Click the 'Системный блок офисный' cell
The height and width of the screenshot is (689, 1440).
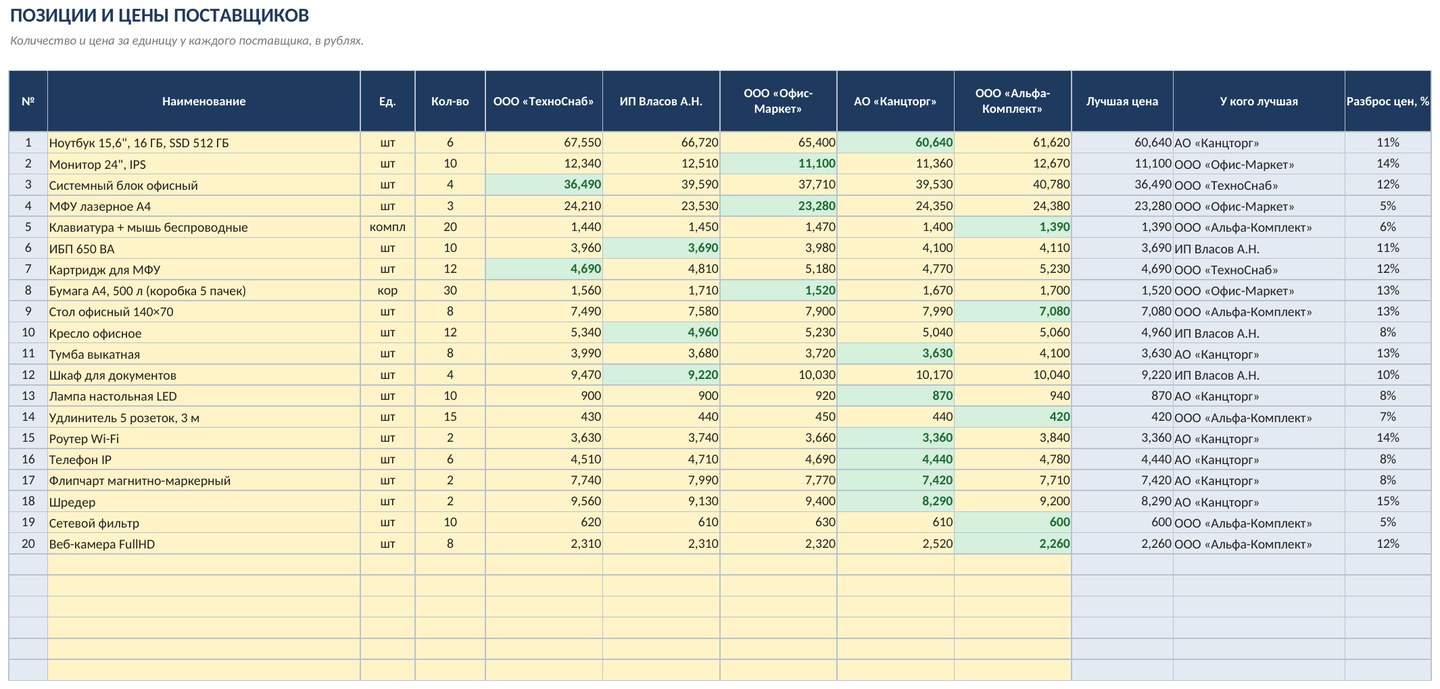[204, 185]
